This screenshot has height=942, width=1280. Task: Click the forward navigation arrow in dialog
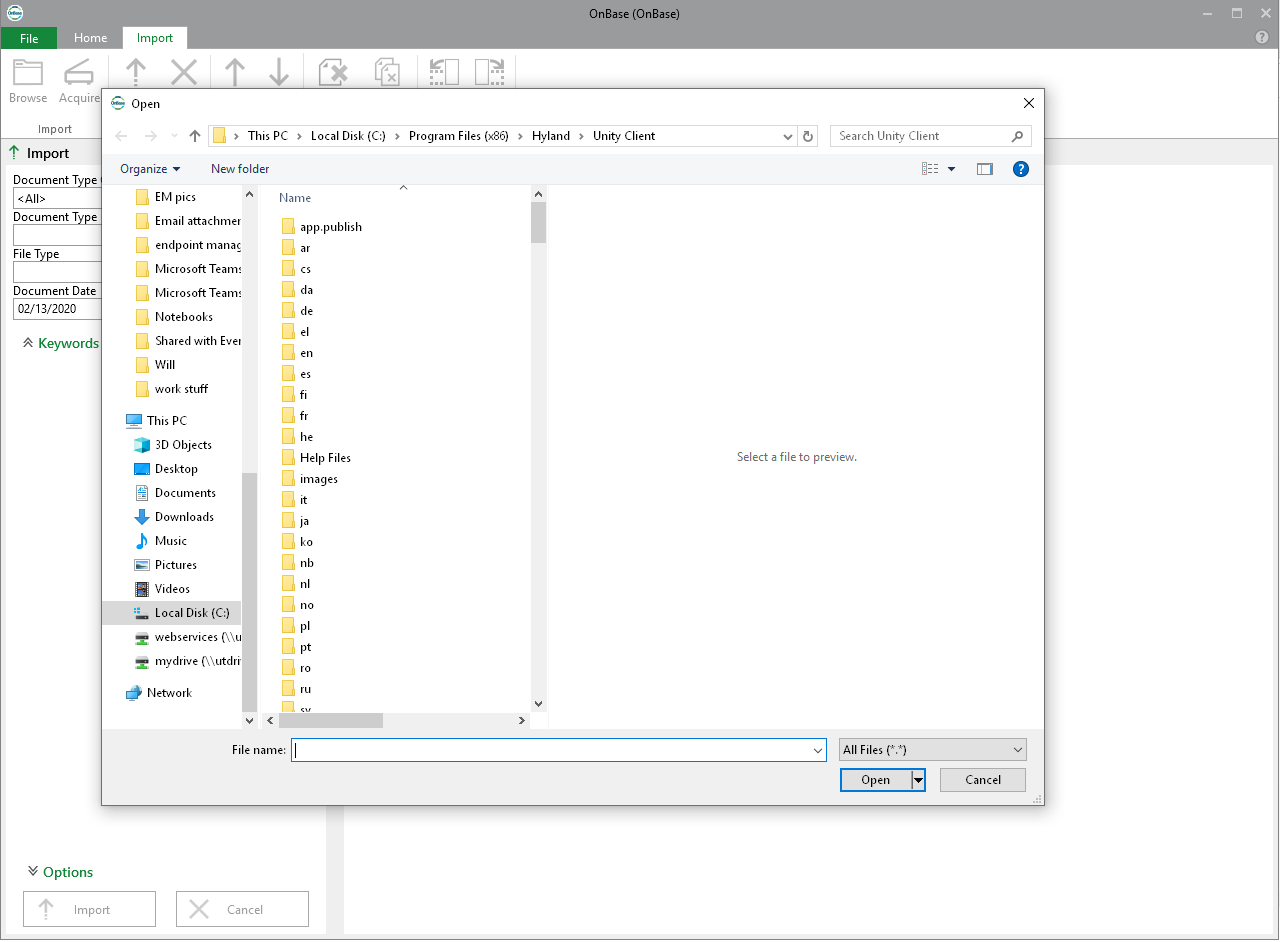151,136
